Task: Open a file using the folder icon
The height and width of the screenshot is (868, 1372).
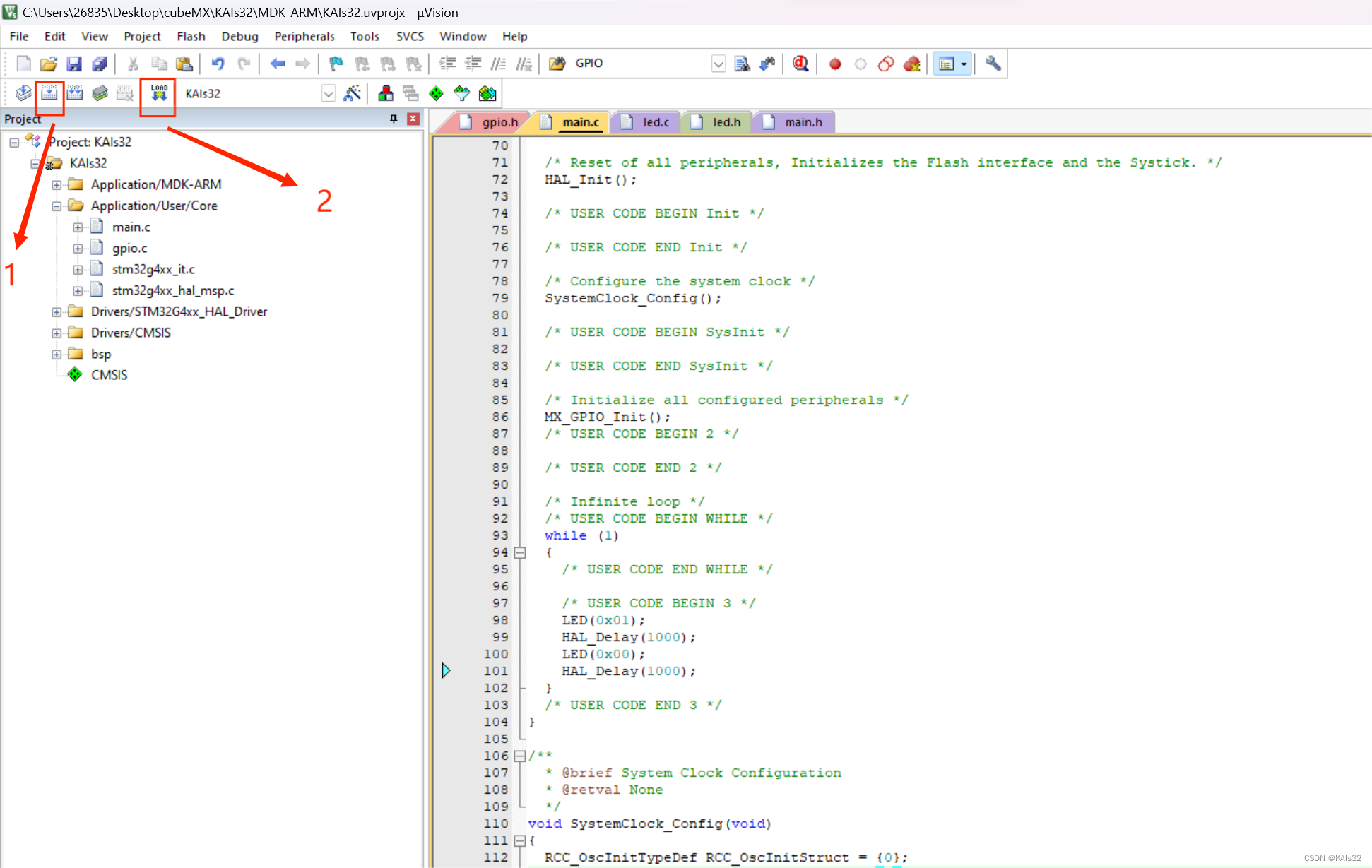Action: click(x=48, y=64)
